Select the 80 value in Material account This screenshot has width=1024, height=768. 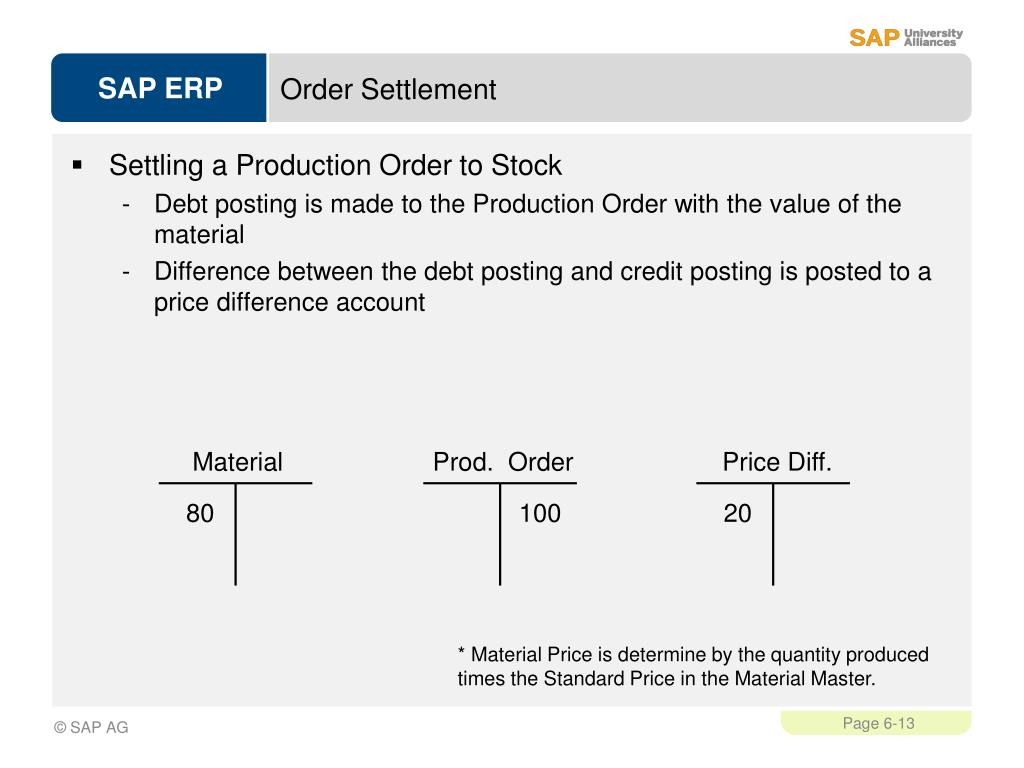pos(200,513)
